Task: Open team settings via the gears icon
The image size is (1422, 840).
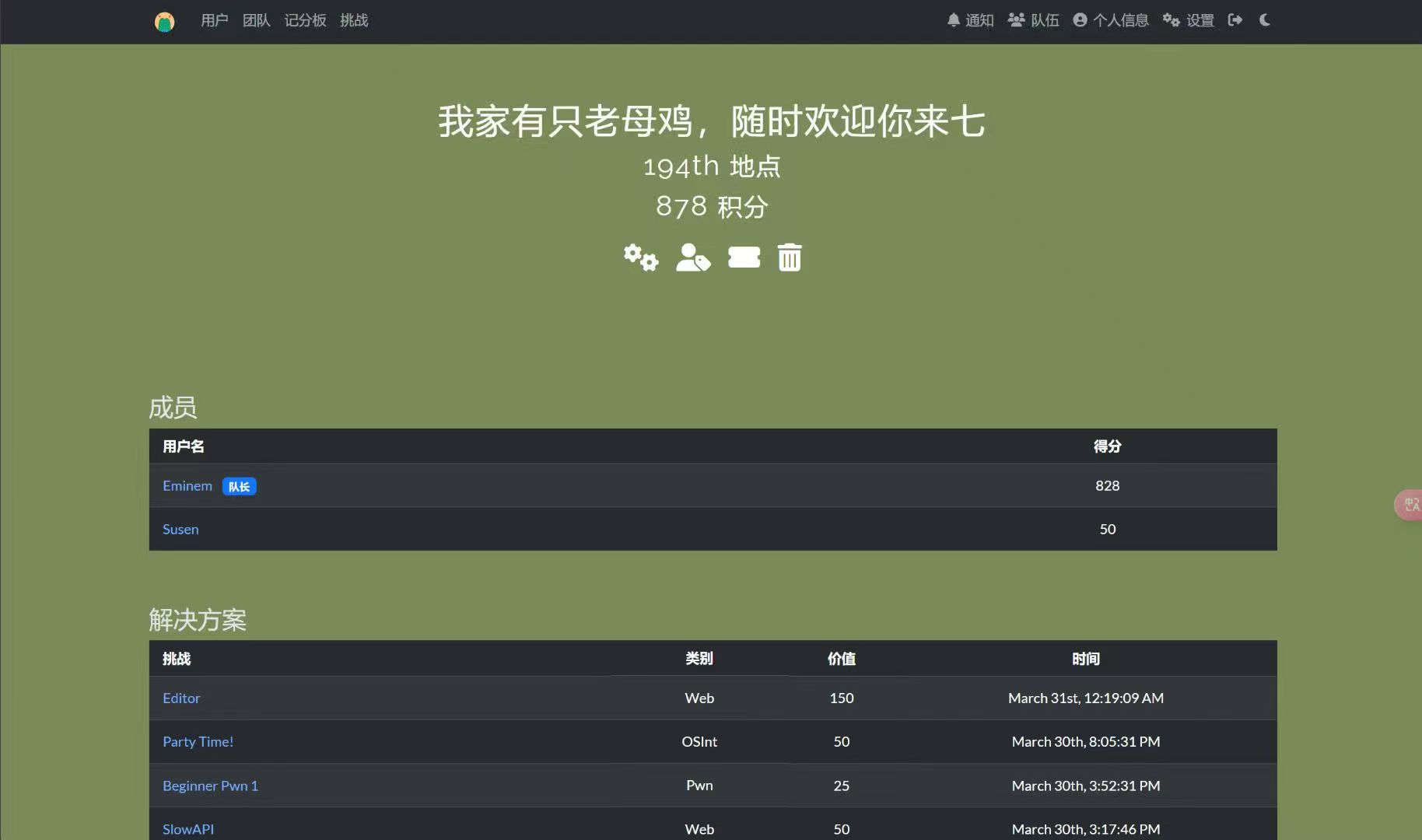Action: pyautogui.click(x=639, y=257)
